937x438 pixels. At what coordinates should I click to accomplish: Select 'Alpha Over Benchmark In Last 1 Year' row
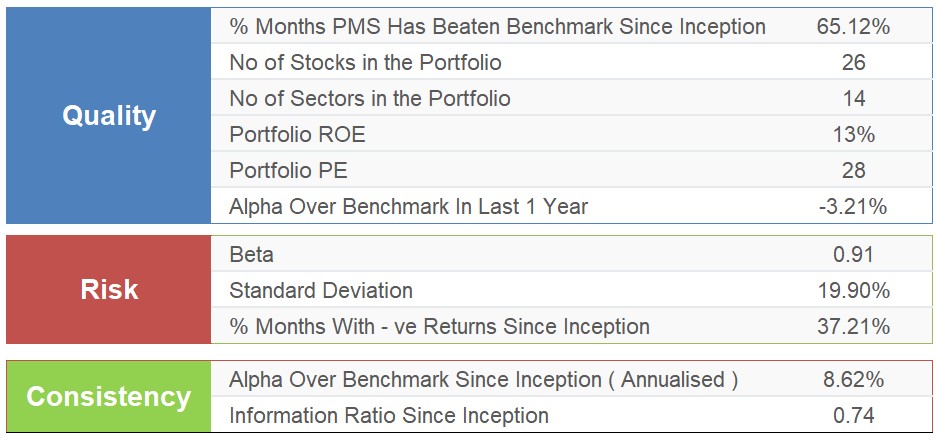572,206
